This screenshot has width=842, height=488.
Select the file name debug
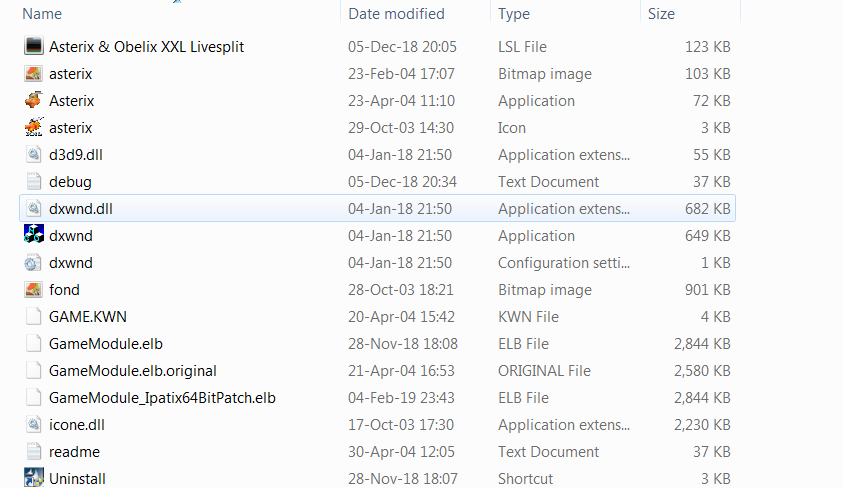(70, 182)
